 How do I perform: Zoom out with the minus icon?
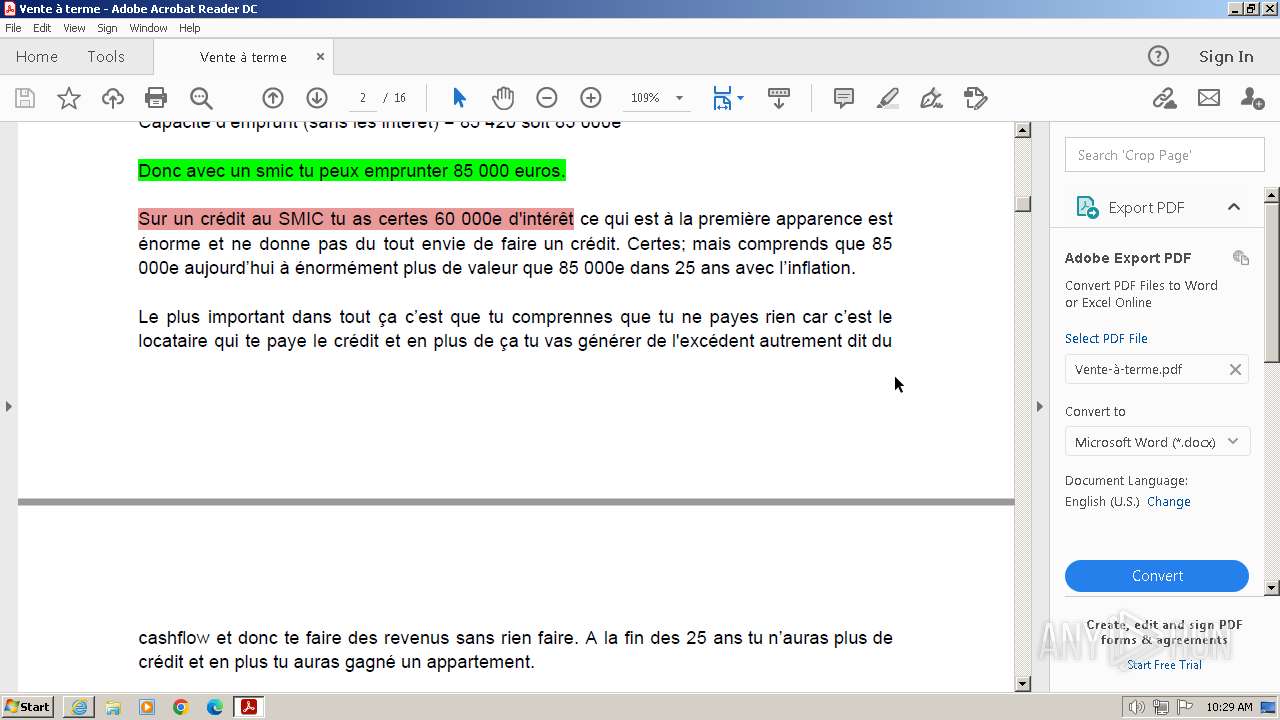point(547,98)
